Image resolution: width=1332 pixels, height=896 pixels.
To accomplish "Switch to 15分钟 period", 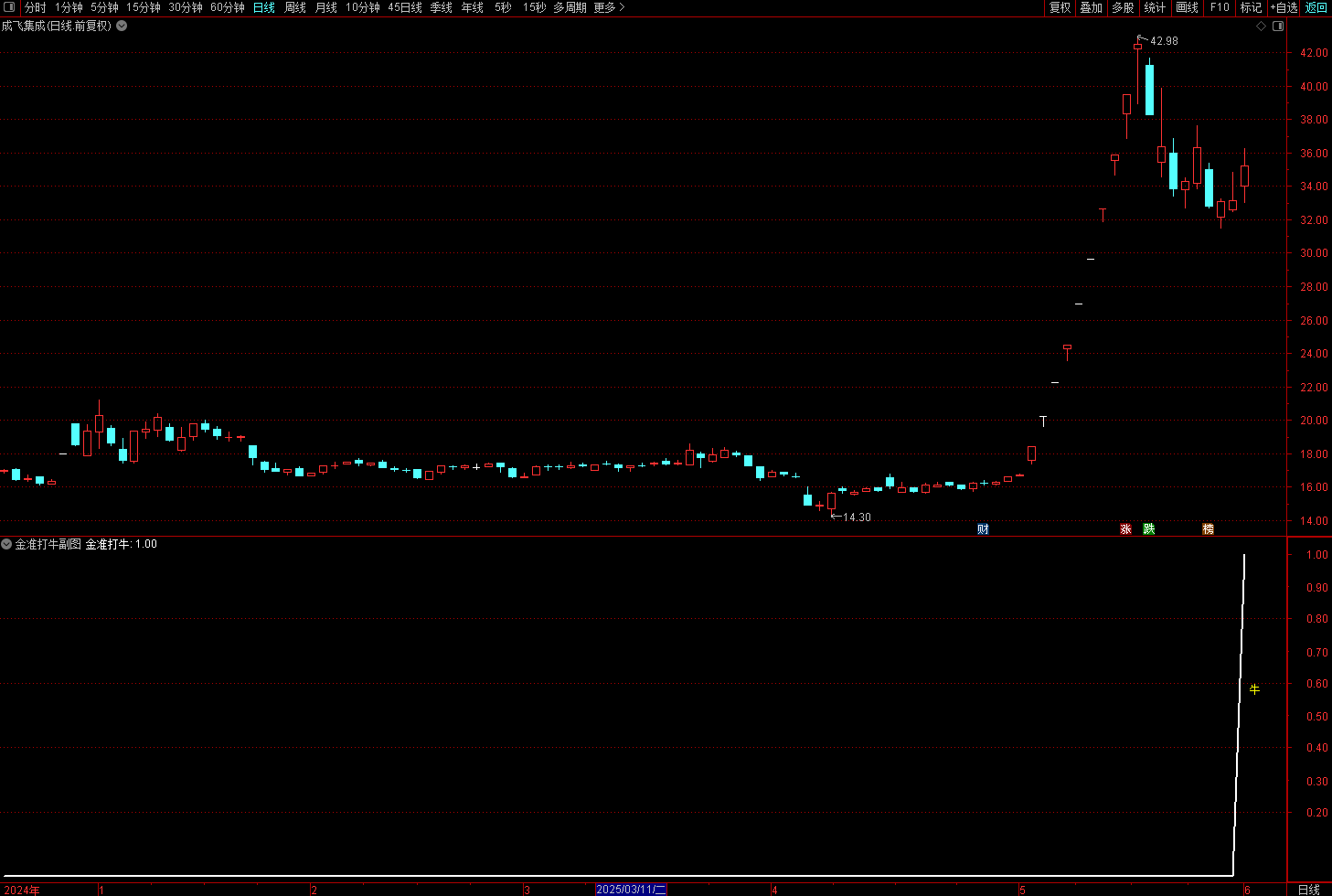I will (x=144, y=7).
